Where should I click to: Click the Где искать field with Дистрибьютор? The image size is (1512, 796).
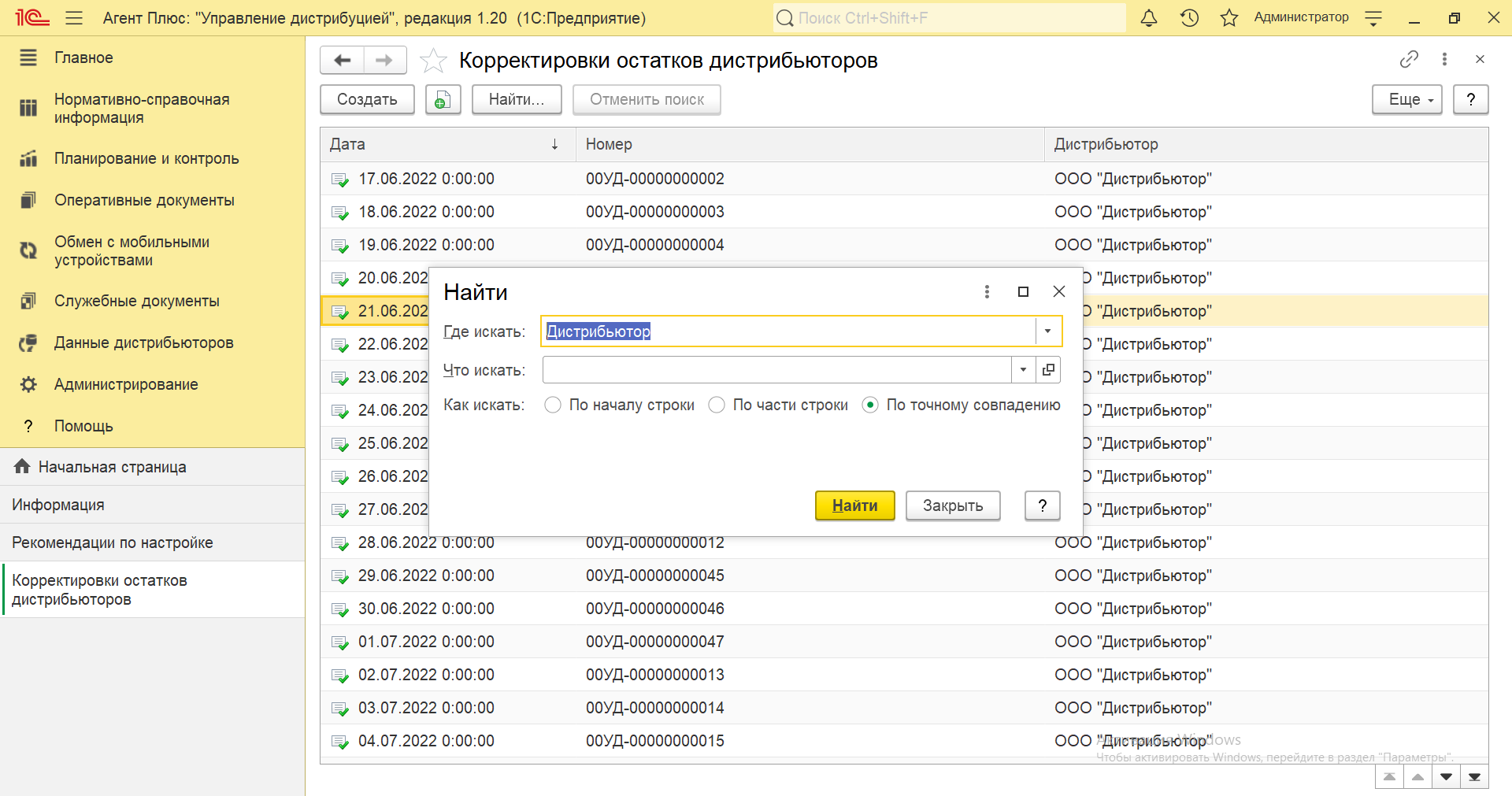pos(789,331)
